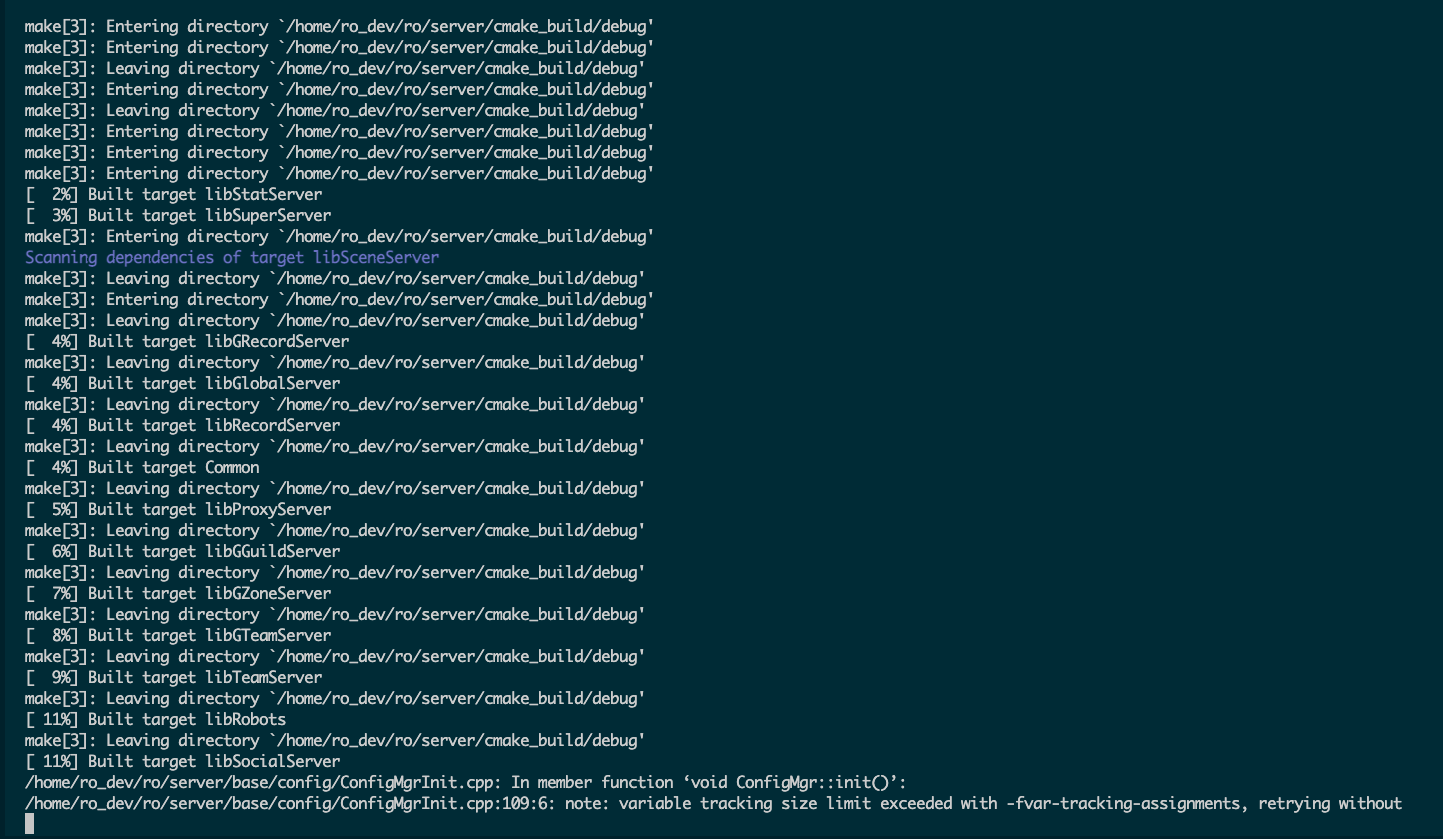Image resolution: width=1443 pixels, height=839 pixels.
Task: Click the libProxyServer target text
Action: pos(267,509)
